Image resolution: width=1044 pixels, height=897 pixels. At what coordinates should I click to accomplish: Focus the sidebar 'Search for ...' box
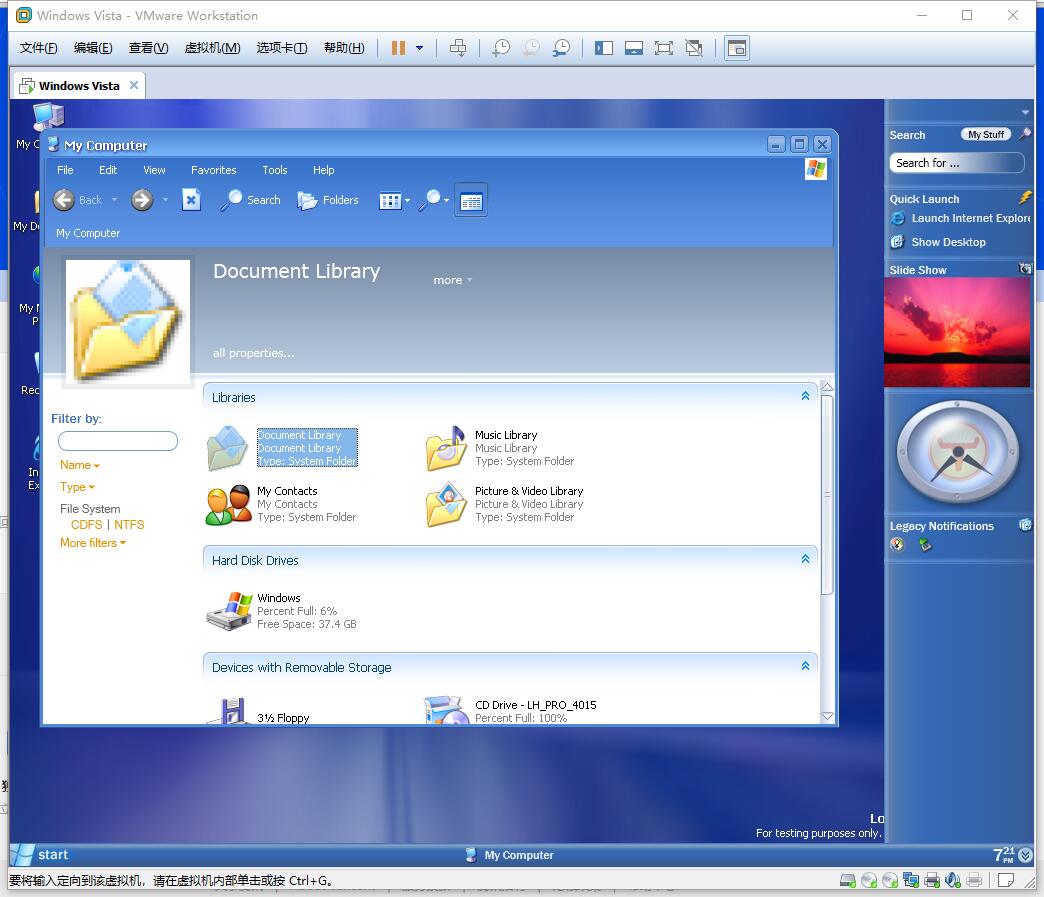956,163
